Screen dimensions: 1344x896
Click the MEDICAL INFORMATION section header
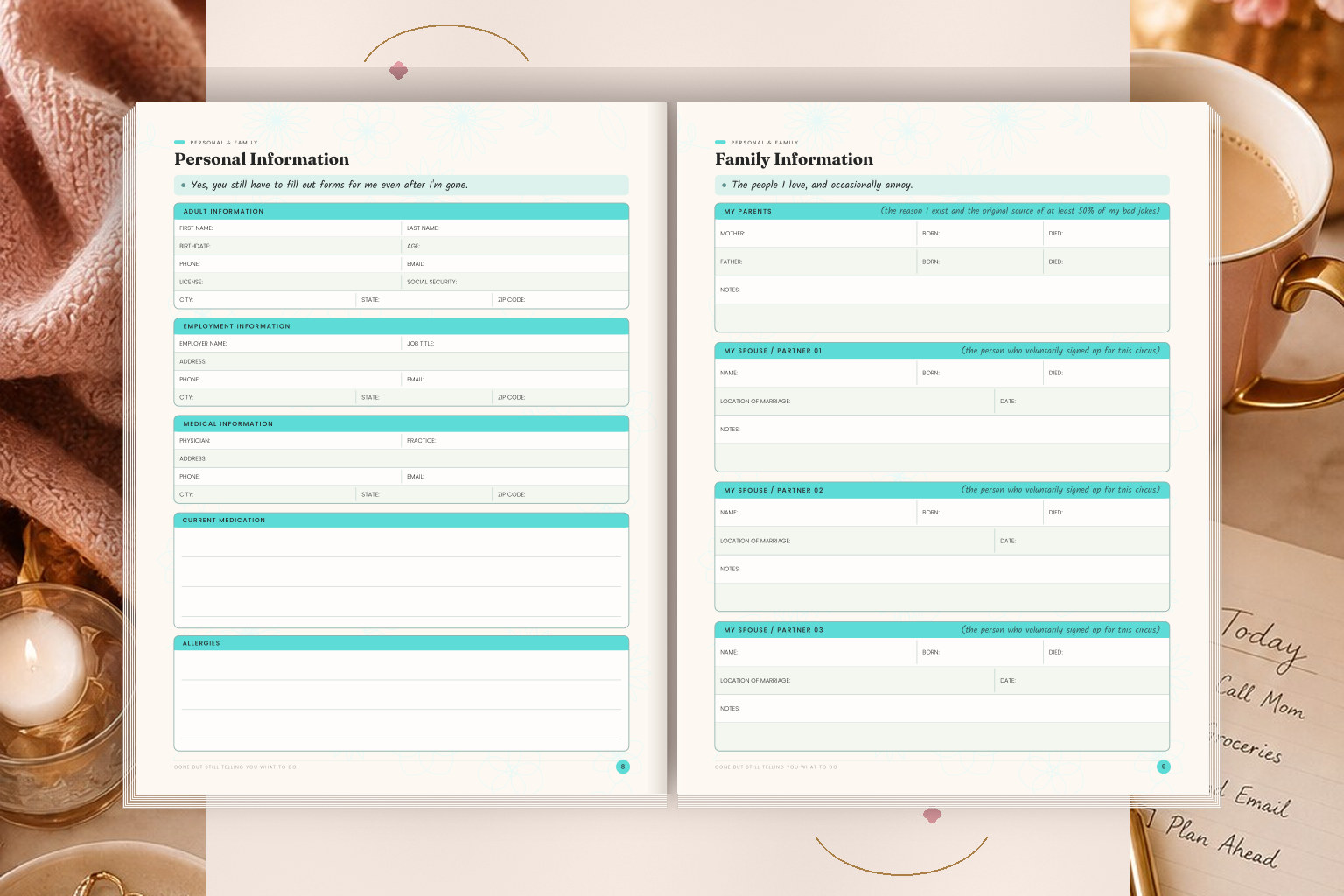coord(402,423)
